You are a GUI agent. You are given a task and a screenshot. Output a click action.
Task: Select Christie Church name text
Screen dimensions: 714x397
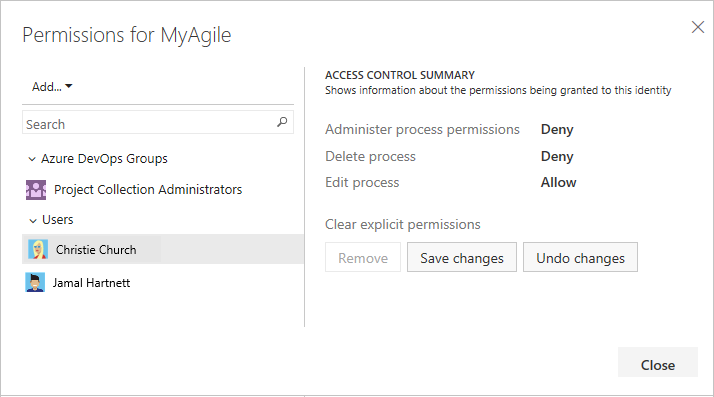96,250
